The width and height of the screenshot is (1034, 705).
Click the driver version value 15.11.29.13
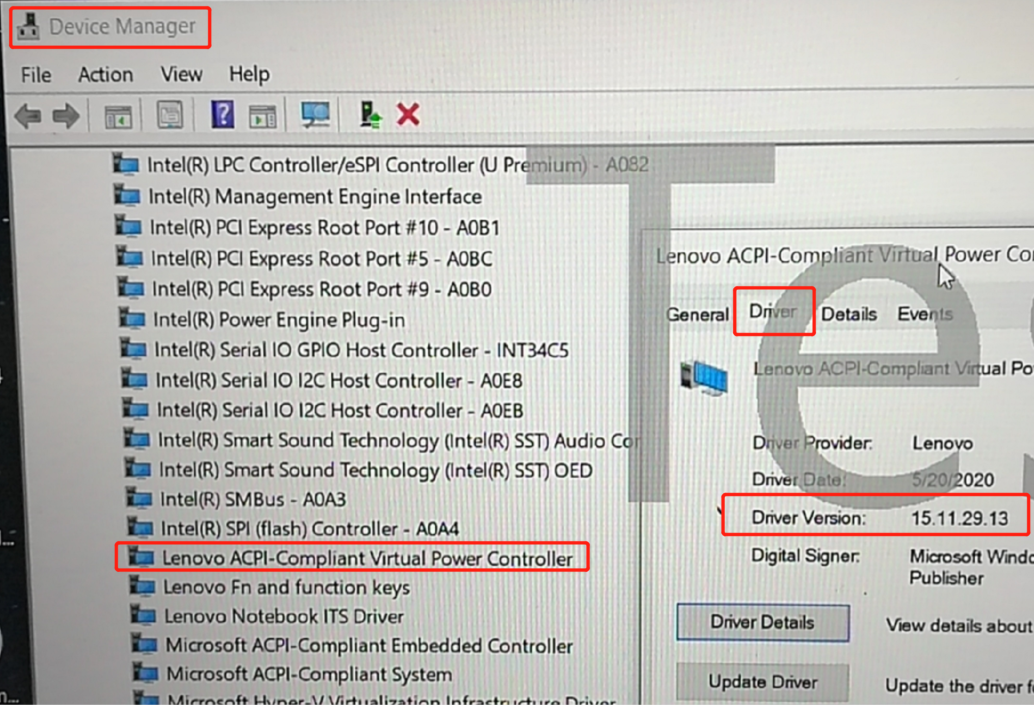tap(959, 518)
